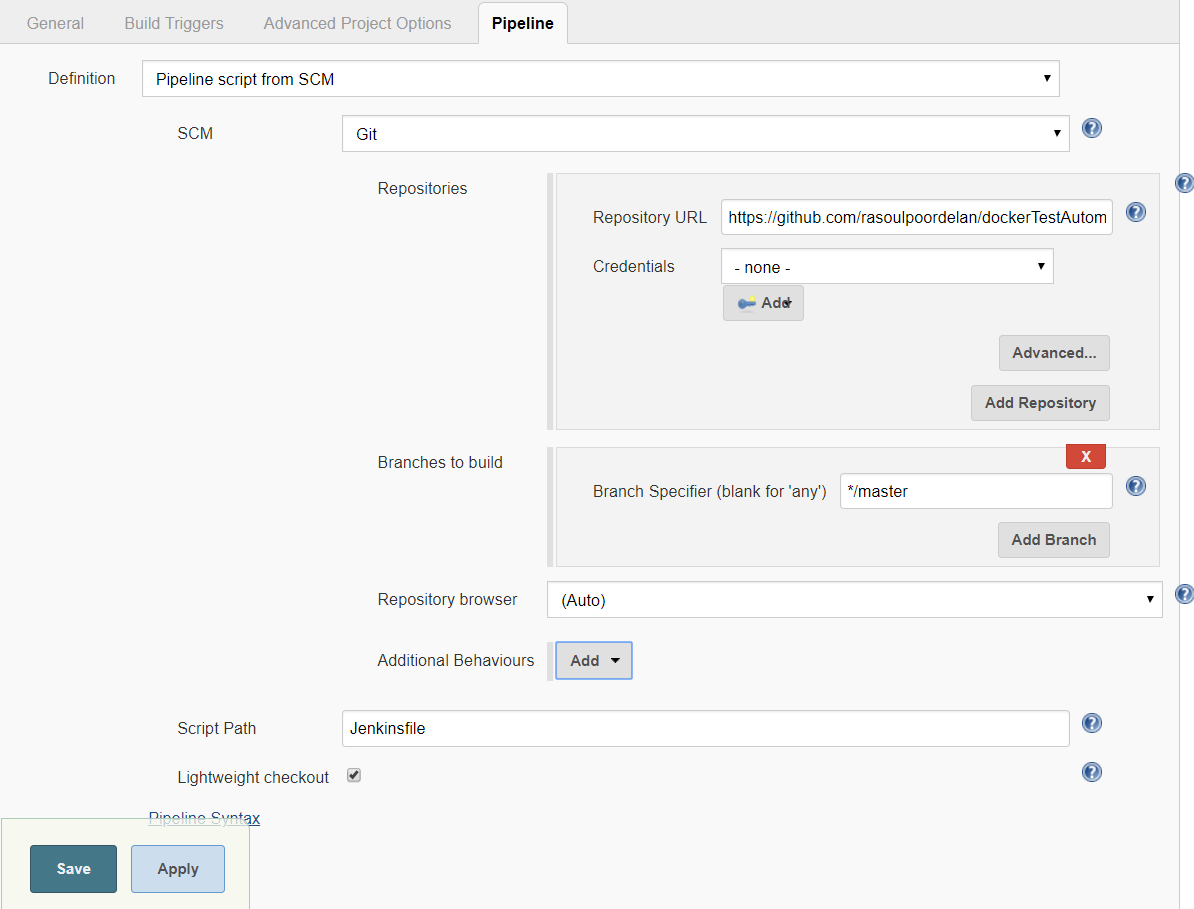Open the Credentials dropdown

point(886,267)
